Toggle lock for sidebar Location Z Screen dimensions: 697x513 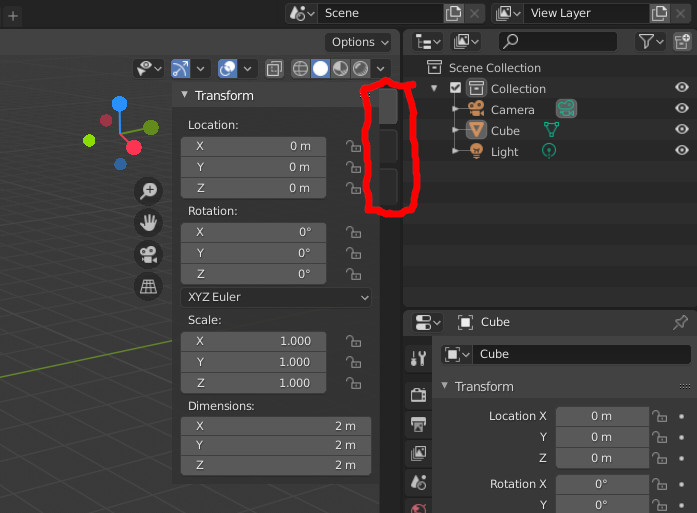click(353, 188)
